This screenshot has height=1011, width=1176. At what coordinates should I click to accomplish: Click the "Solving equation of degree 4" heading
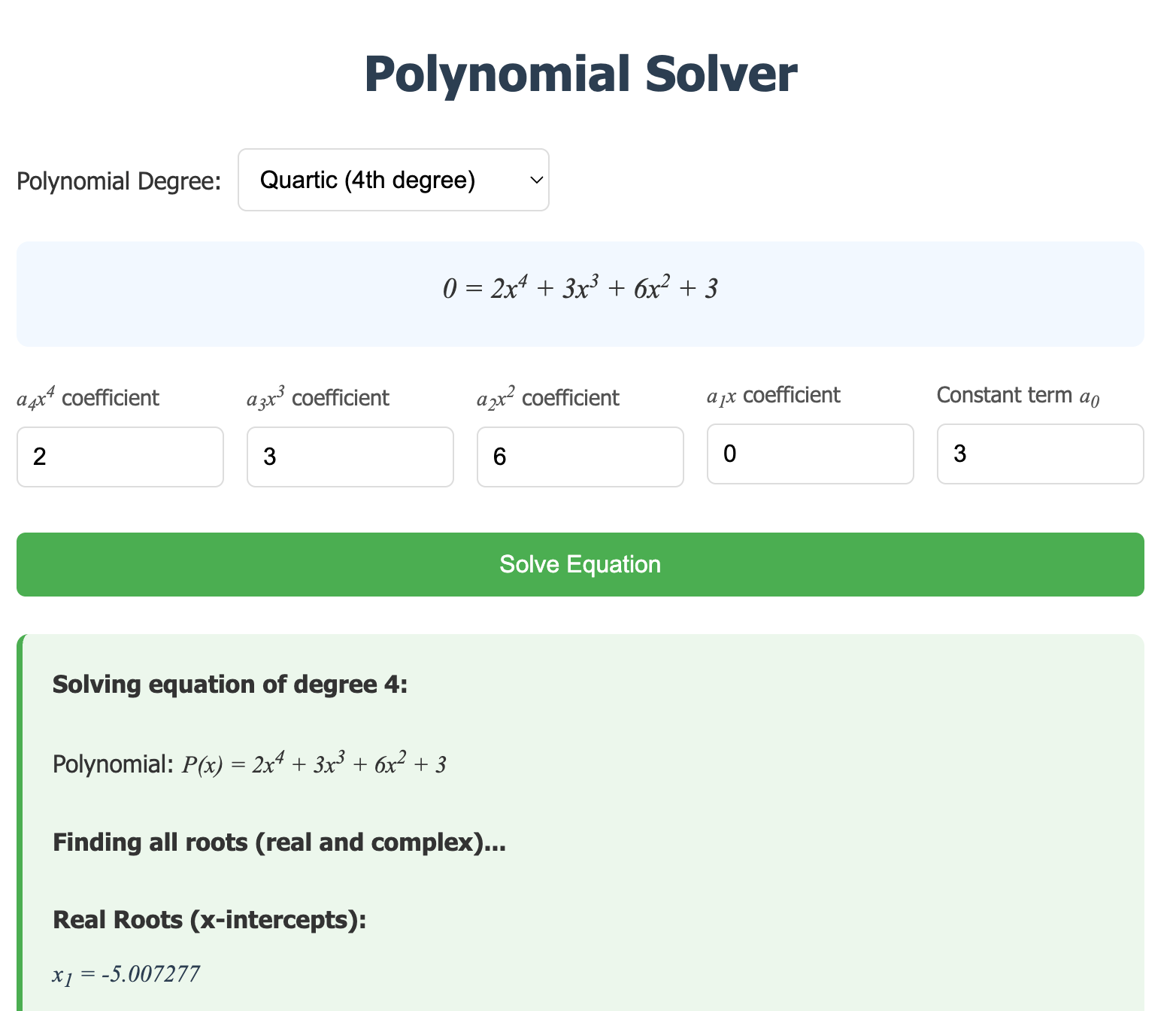click(x=230, y=685)
